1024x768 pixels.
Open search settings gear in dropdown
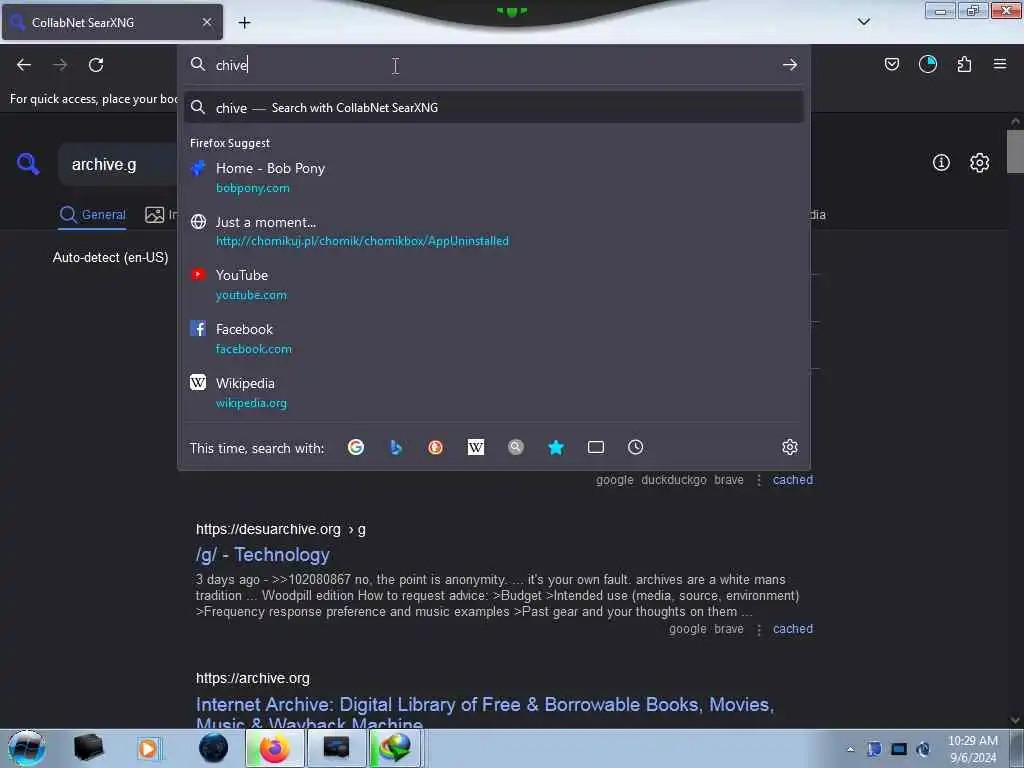pyautogui.click(x=790, y=447)
